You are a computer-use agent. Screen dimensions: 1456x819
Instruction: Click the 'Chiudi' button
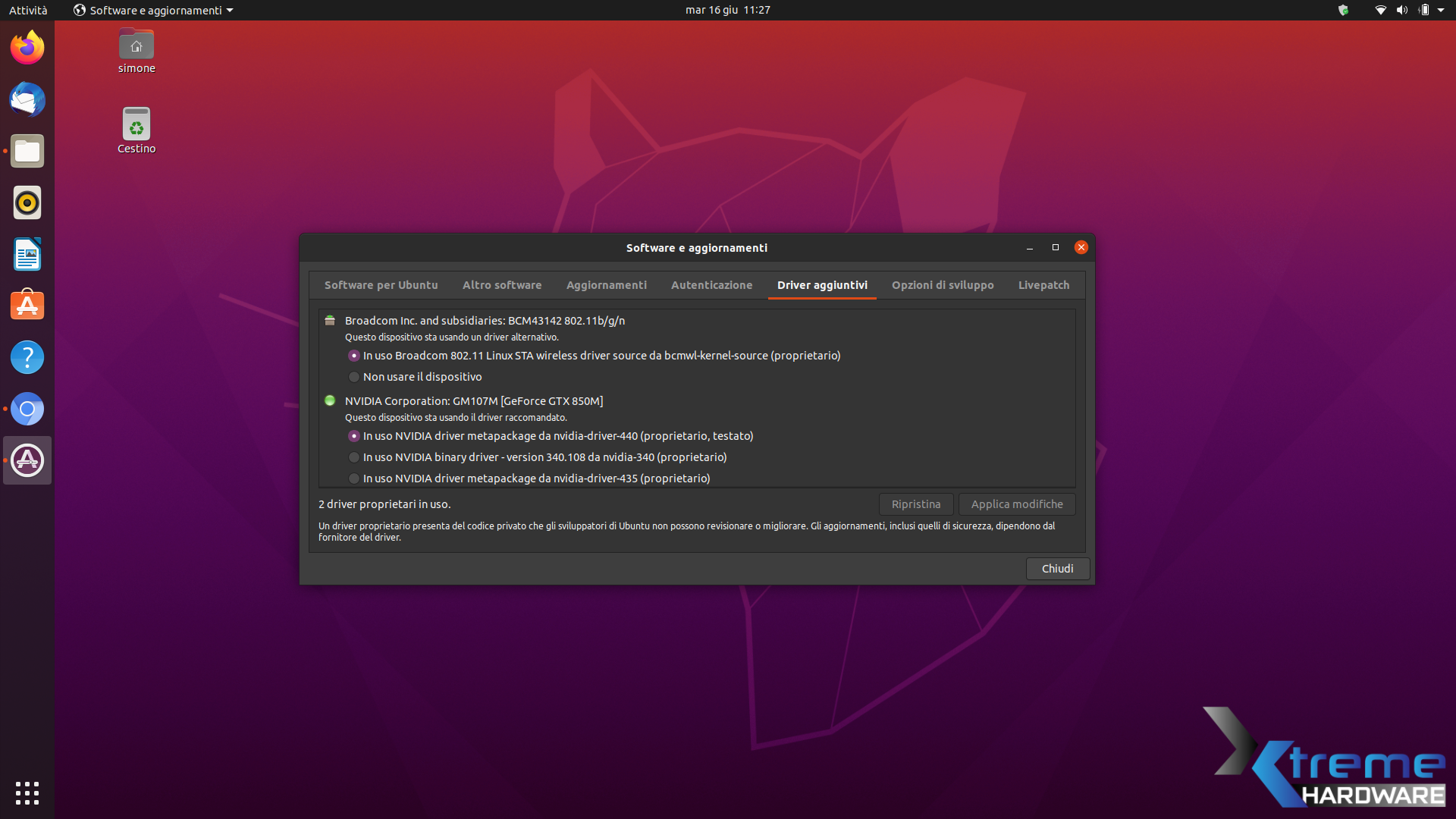click(x=1057, y=569)
